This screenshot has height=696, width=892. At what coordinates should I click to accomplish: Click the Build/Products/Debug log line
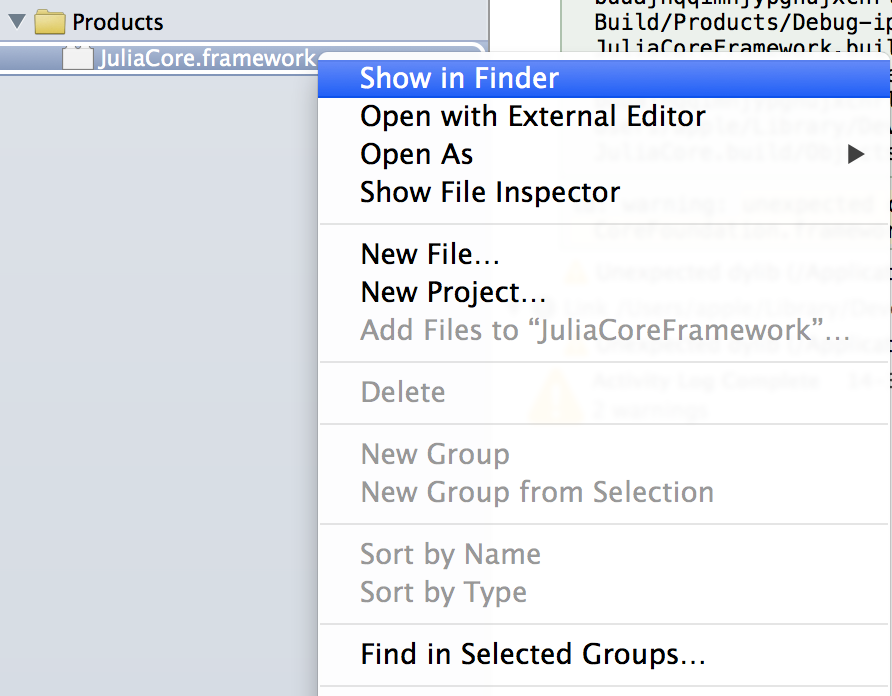pos(742,23)
